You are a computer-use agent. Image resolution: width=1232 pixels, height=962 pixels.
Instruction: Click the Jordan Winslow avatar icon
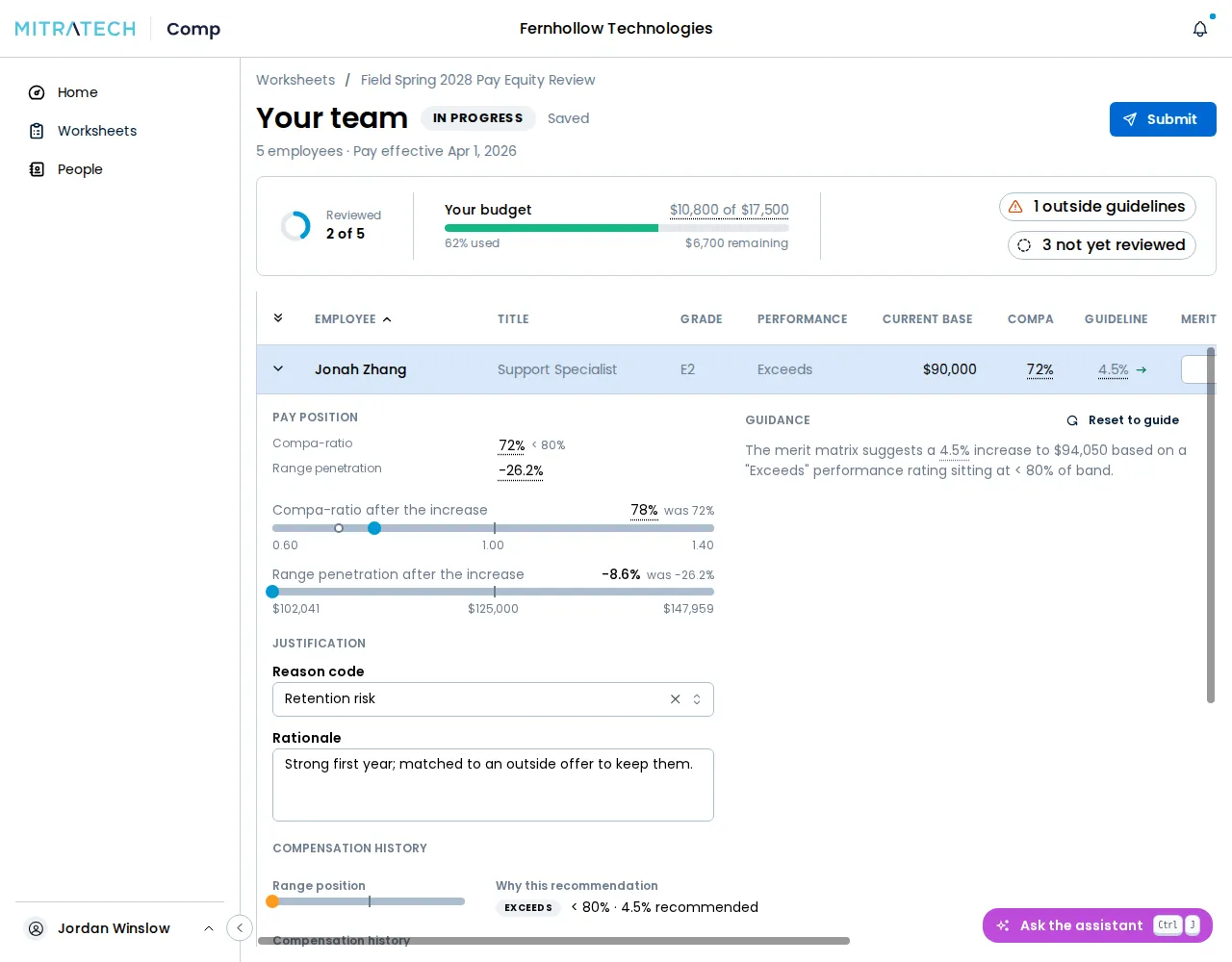tap(37, 928)
